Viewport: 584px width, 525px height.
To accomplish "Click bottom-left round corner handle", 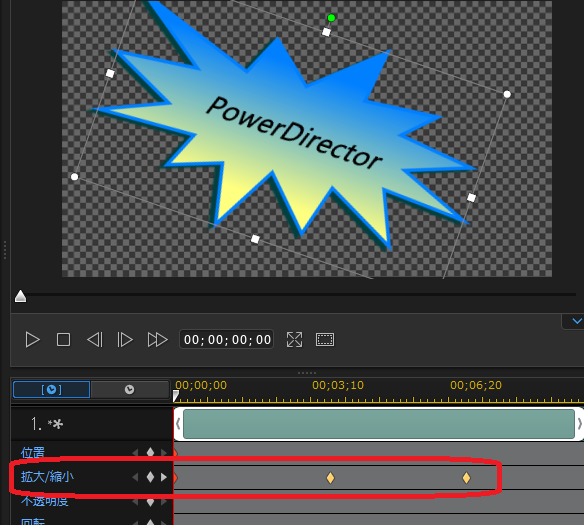I will coord(74,176).
